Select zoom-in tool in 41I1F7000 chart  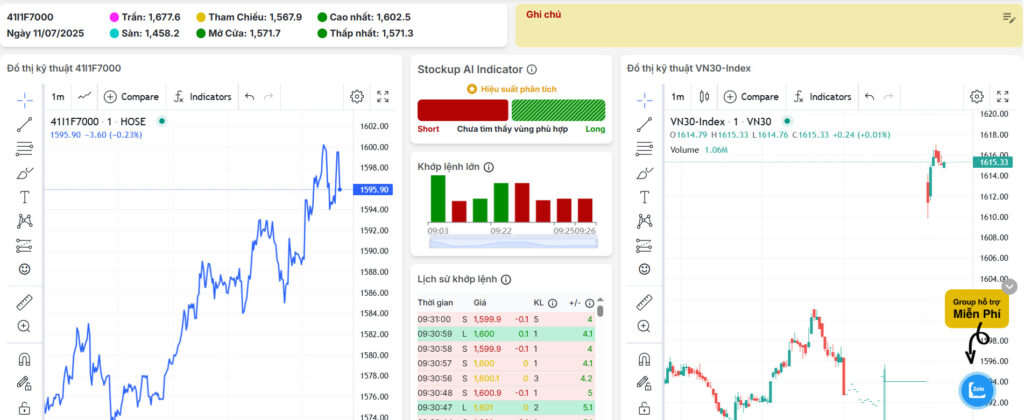tap(25, 327)
